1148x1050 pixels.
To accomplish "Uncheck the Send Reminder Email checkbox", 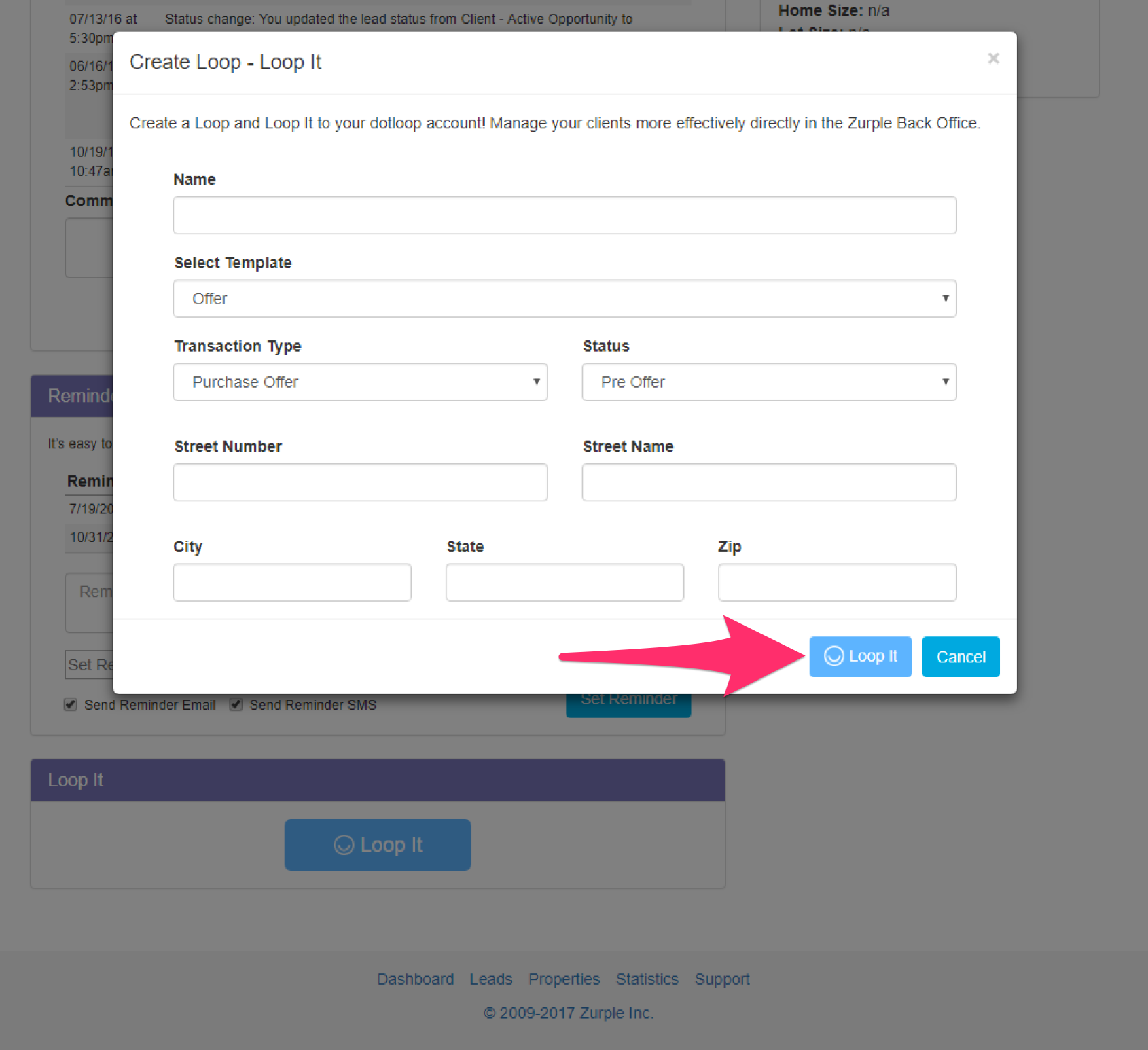I will [x=71, y=704].
